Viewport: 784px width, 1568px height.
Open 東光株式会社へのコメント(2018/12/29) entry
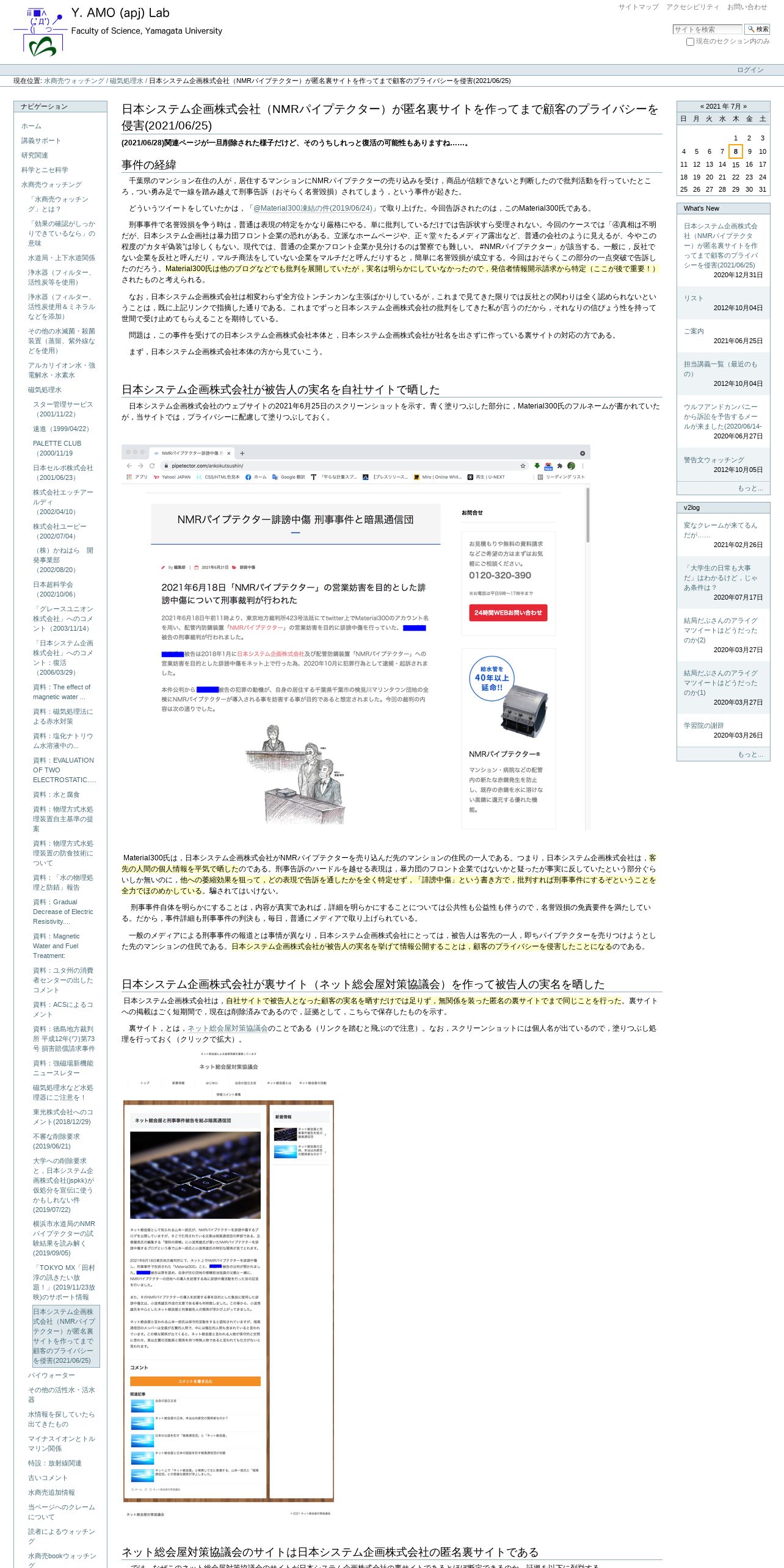click(63, 1117)
